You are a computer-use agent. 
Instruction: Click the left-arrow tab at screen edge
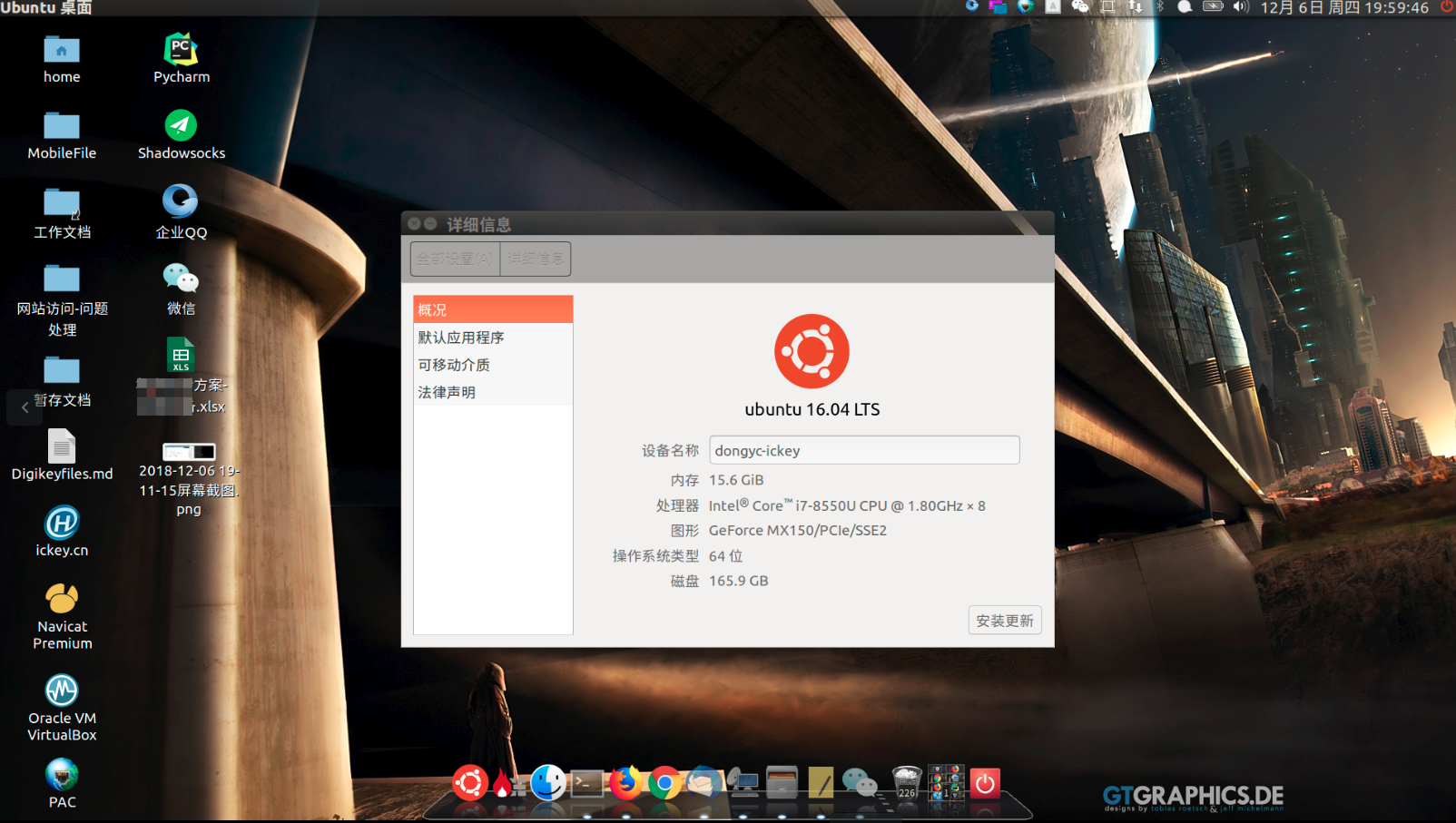point(25,407)
